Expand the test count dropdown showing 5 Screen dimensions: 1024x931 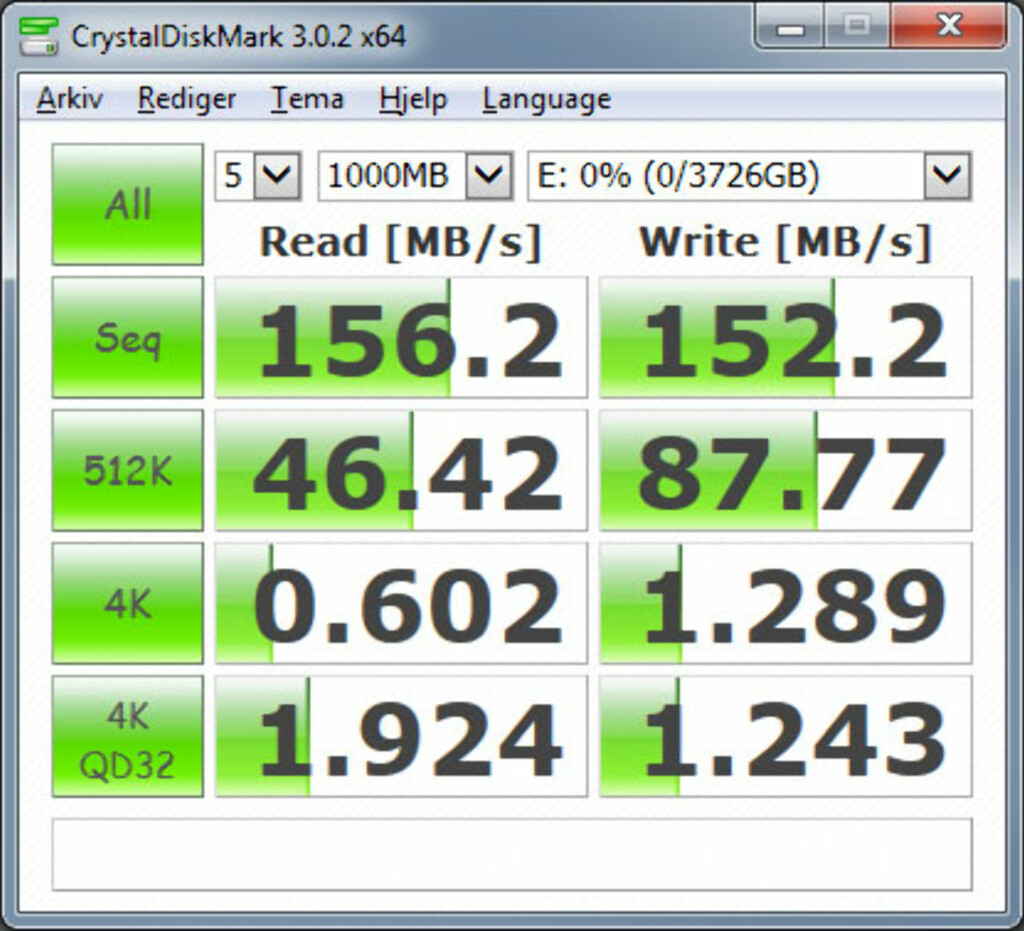coord(278,176)
